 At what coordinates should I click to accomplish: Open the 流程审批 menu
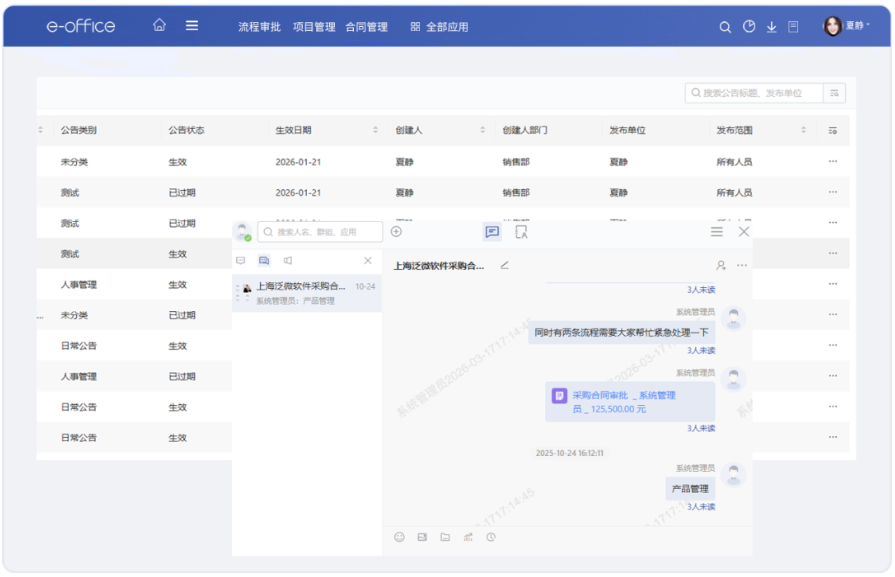(x=259, y=27)
